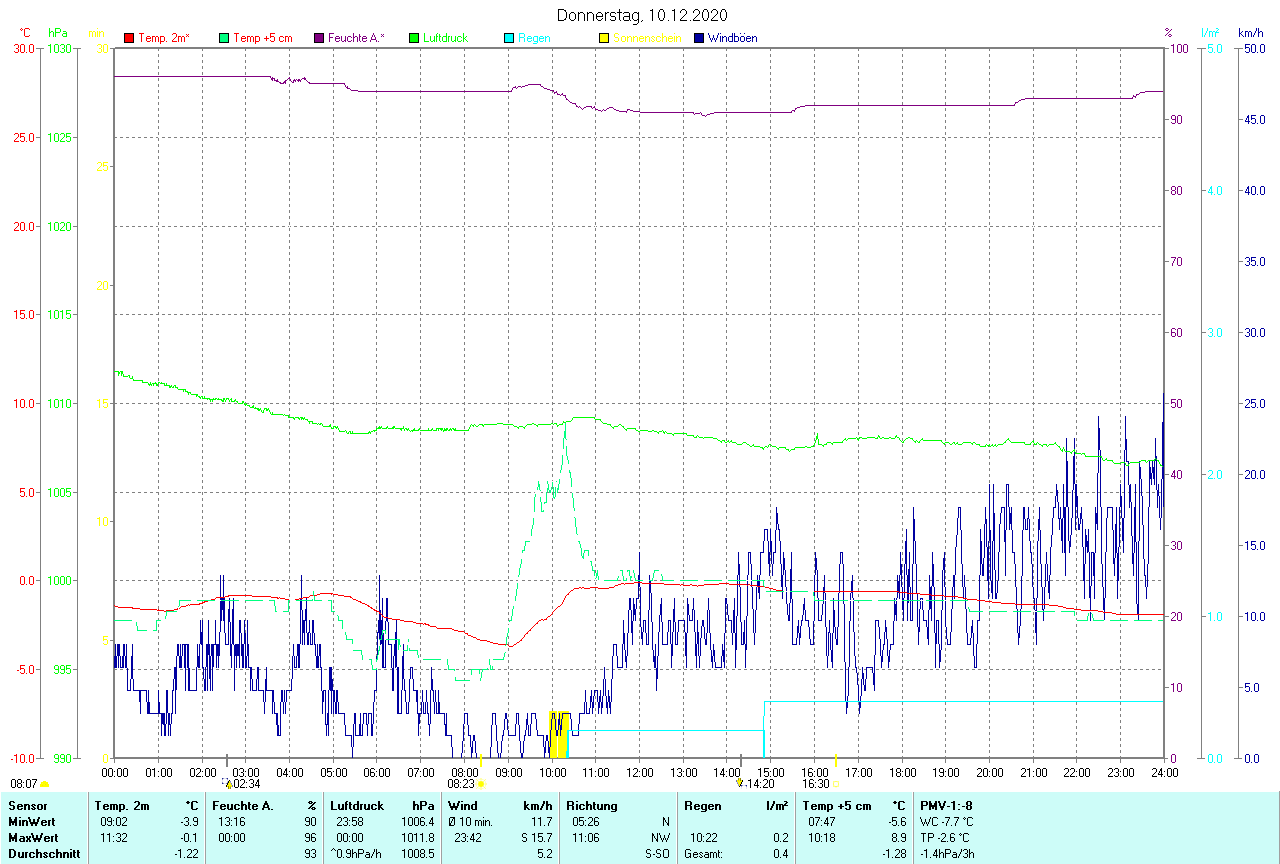Image resolution: width=1280 pixels, height=864 pixels.
Task: Click the '%' unit label above the humidity axis
Action: click(x=1168, y=33)
